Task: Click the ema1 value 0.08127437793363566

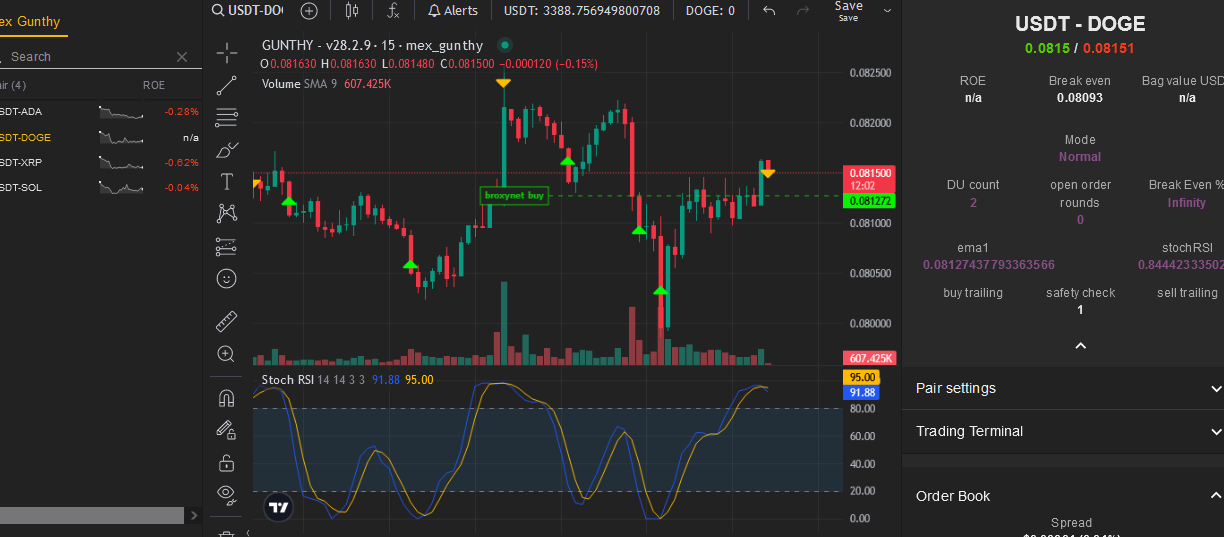Action: pos(989,265)
